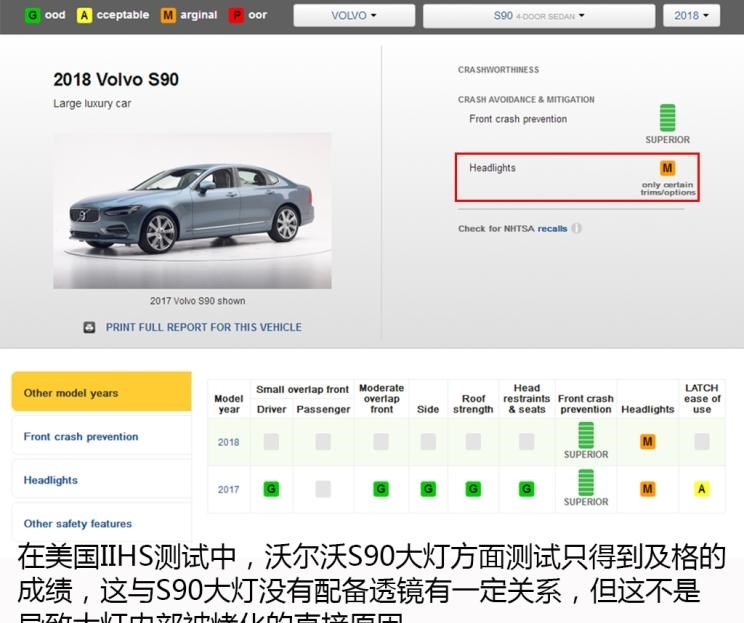Click the Volvo S90 car photo
This screenshot has height=623, width=744.
(x=192, y=211)
